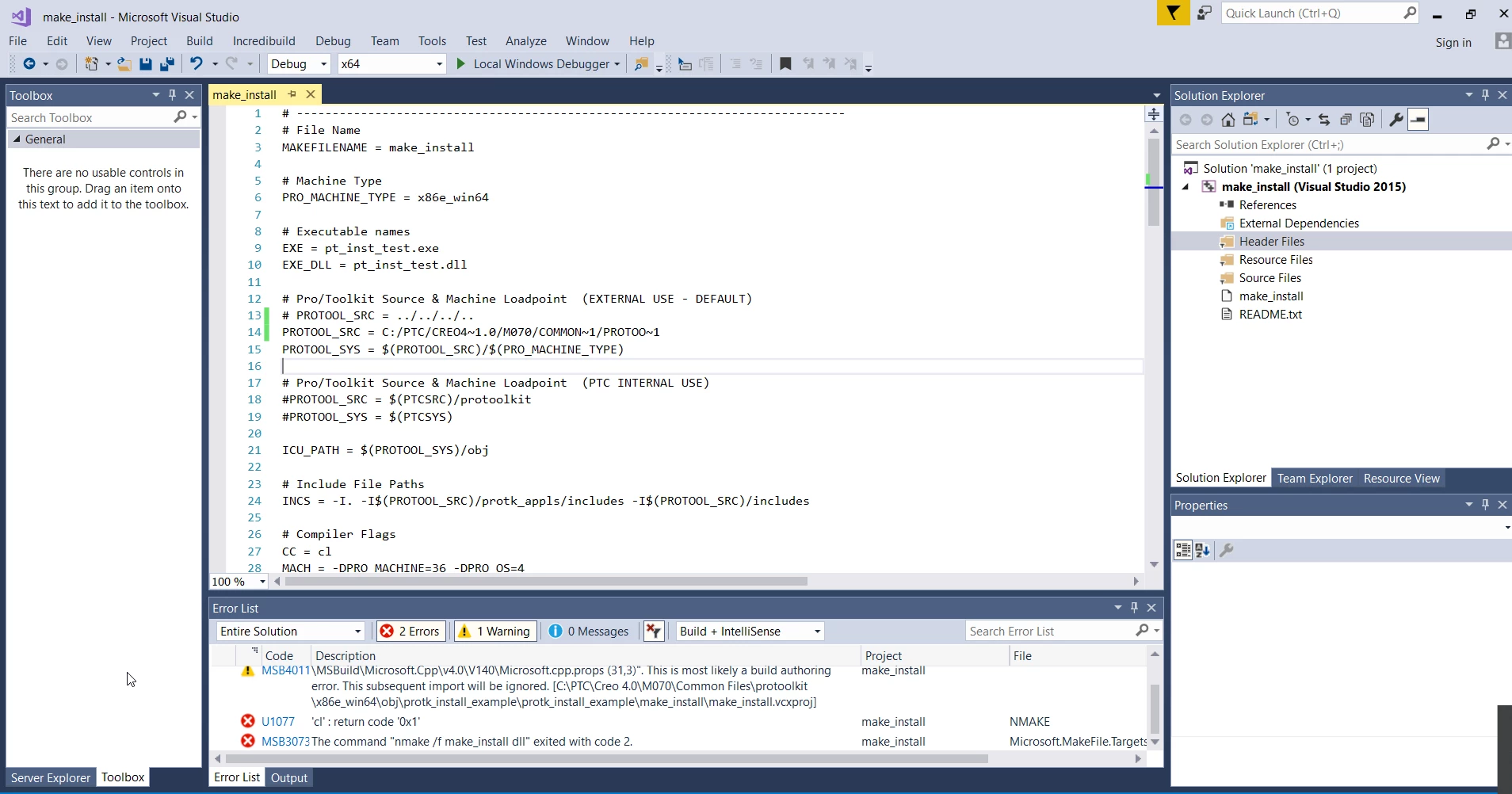The image size is (1512, 794).
Task: Click the Sync with Active Document icon
Action: 1324,120
